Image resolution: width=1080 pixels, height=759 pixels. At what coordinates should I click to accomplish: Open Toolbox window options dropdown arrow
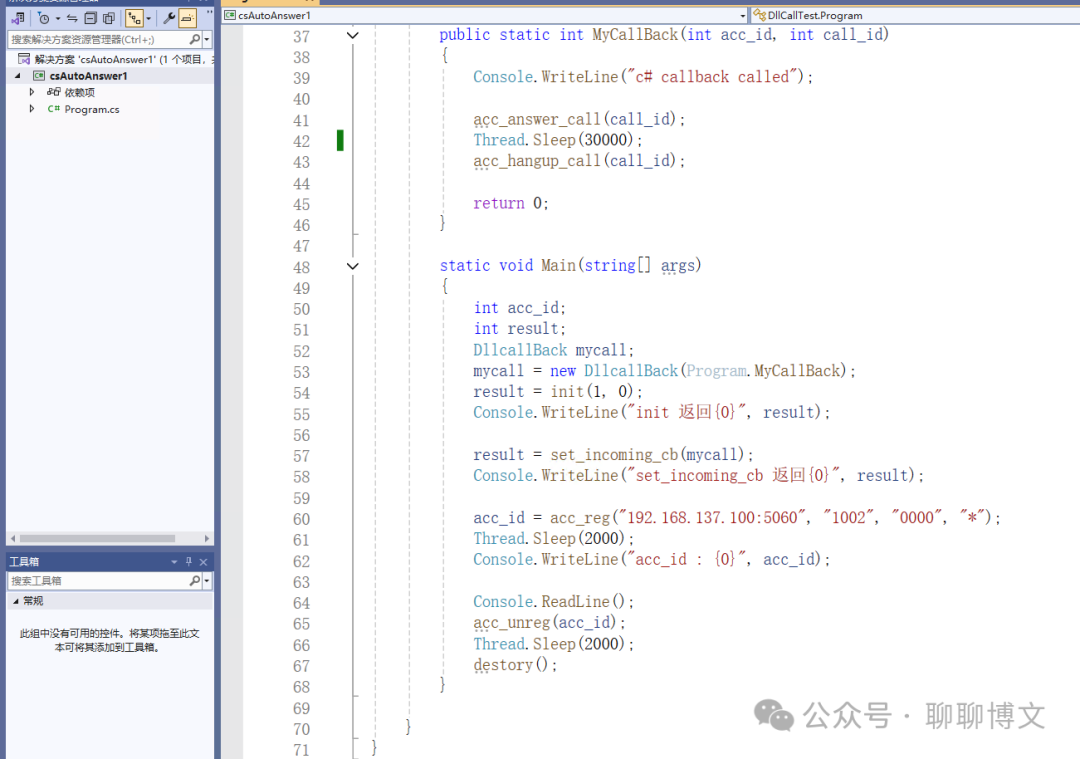click(x=174, y=562)
